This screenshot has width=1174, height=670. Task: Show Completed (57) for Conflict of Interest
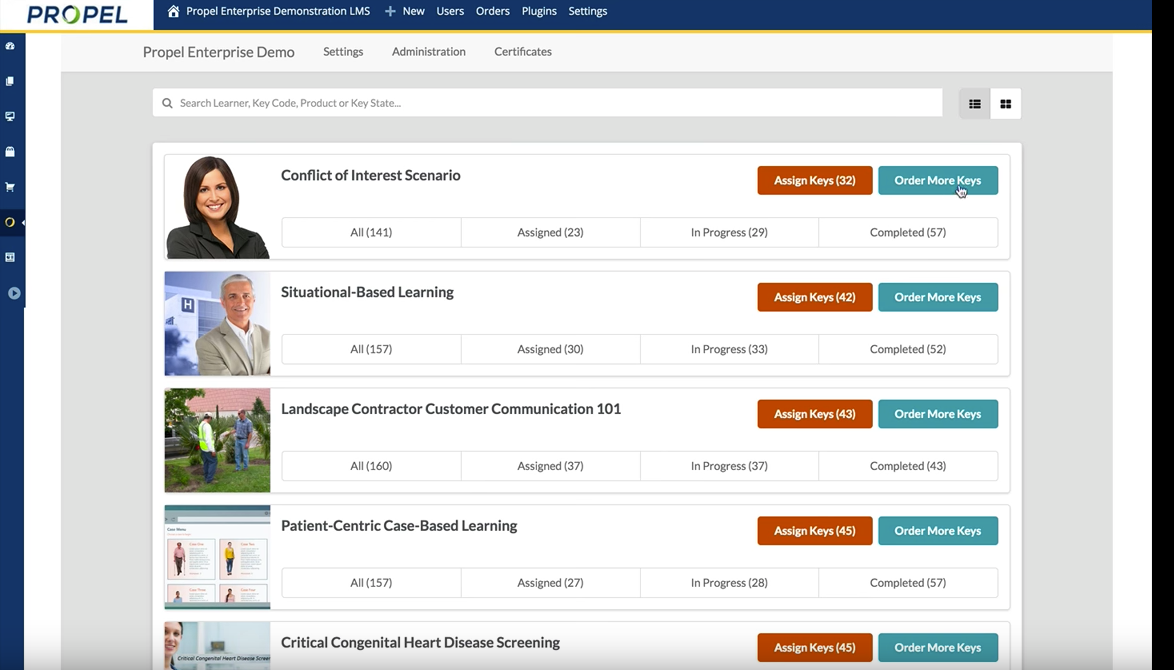908,232
